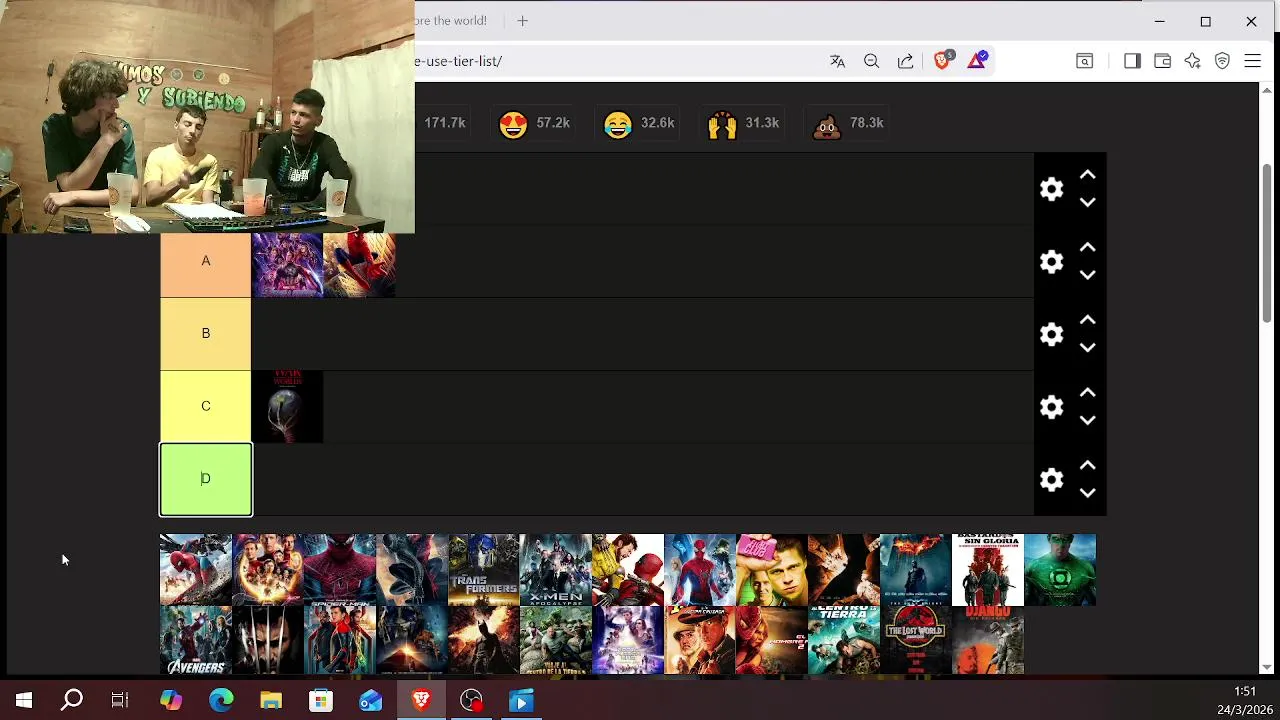The height and width of the screenshot is (720, 1280).
Task: Open Task View on the taskbar
Action: click(x=120, y=701)
